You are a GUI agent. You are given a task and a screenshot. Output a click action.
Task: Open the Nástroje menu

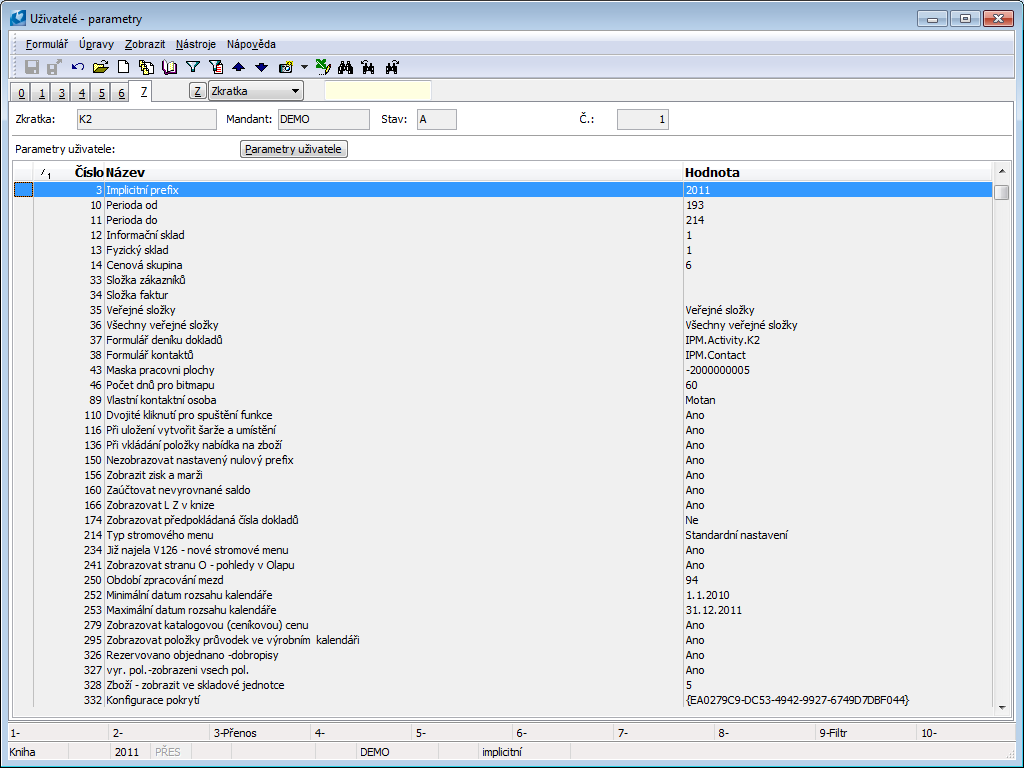(x=195, y=44)
